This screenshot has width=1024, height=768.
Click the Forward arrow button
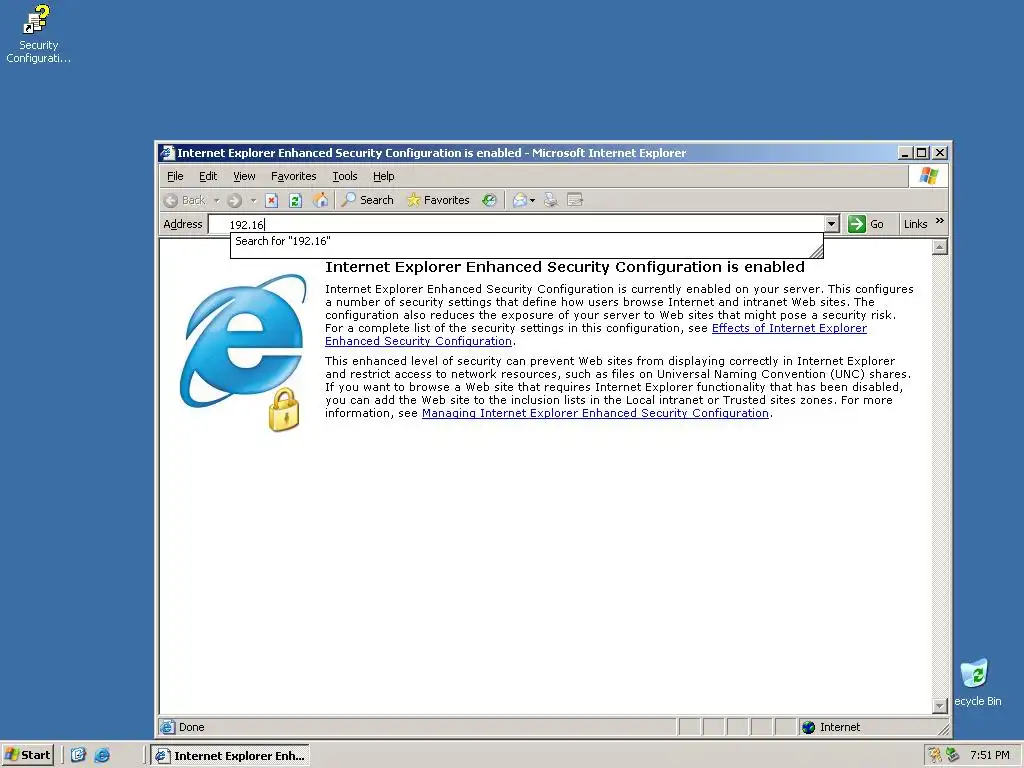point(235,200)
